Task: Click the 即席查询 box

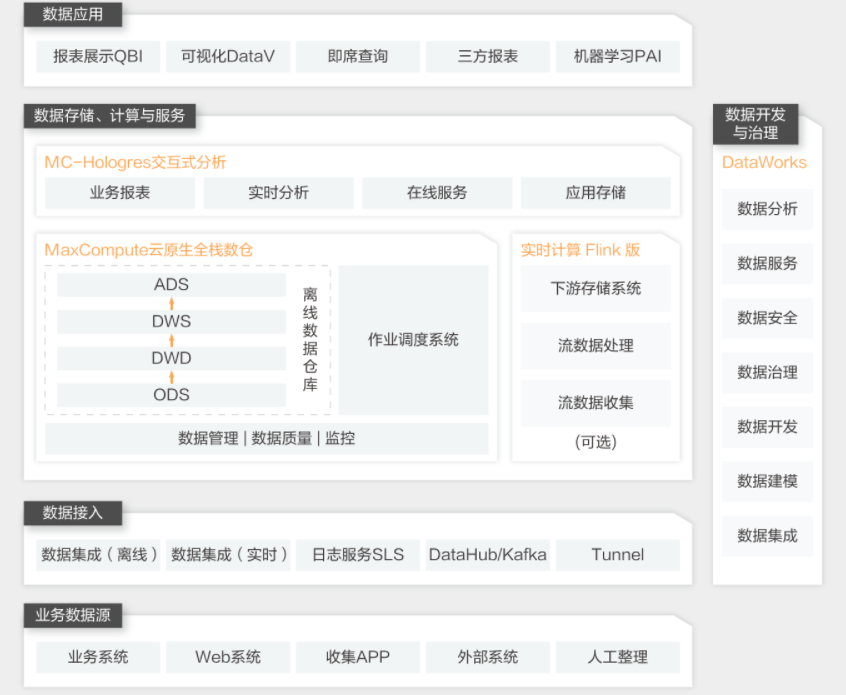Action: (358, 56)
